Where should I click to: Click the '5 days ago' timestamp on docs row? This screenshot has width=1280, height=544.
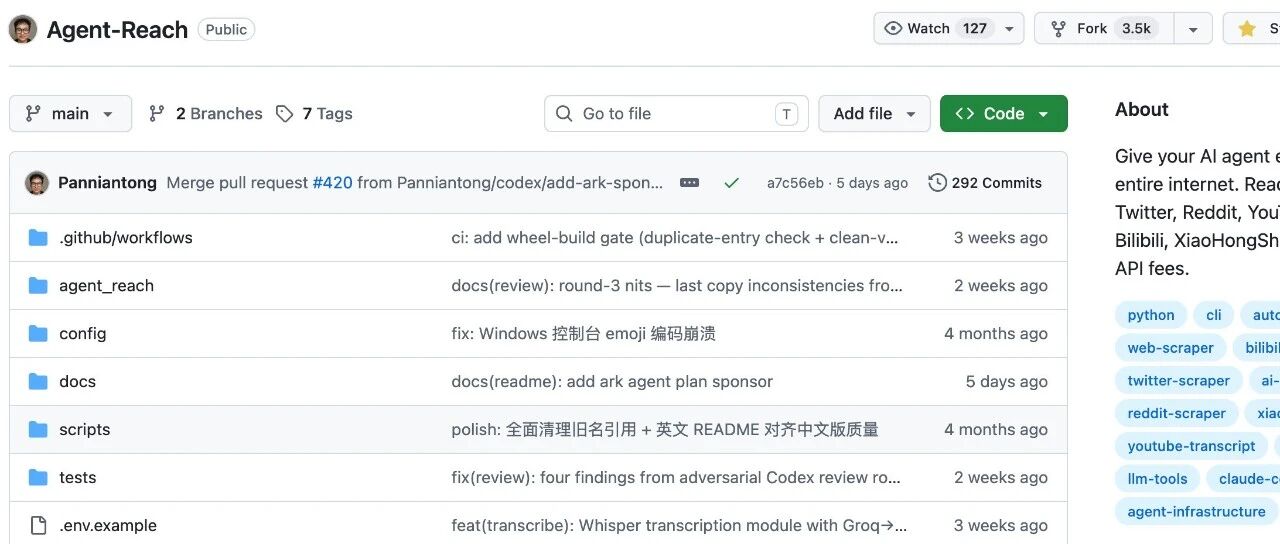(1006, 381)
